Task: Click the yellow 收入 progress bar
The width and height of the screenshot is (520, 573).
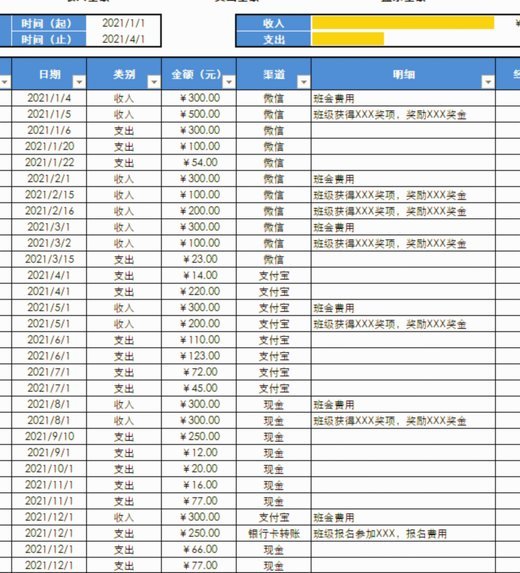Action: (403, 23)
